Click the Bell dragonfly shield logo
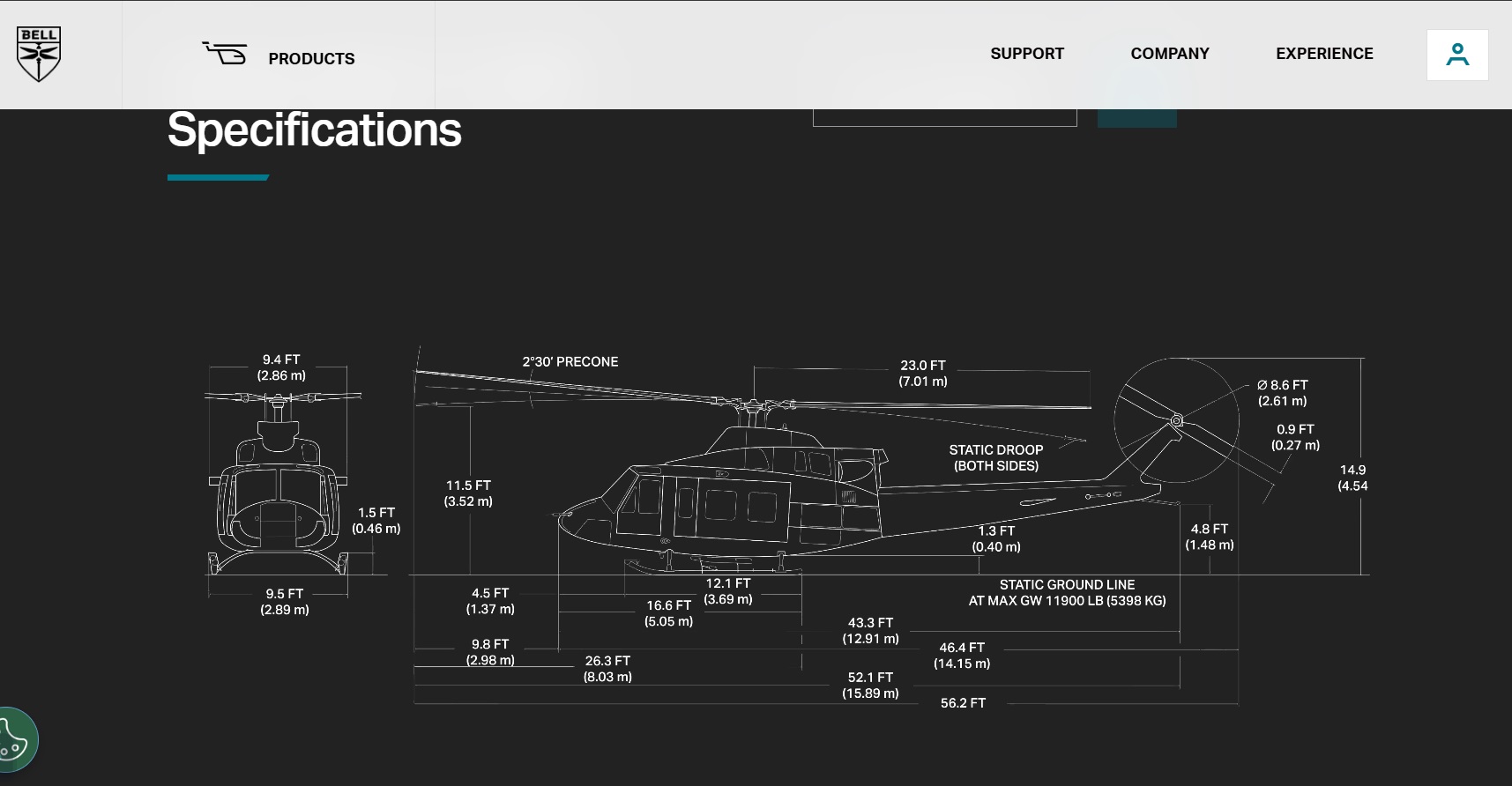The image size is (1512, 786). tap(39, 54)
